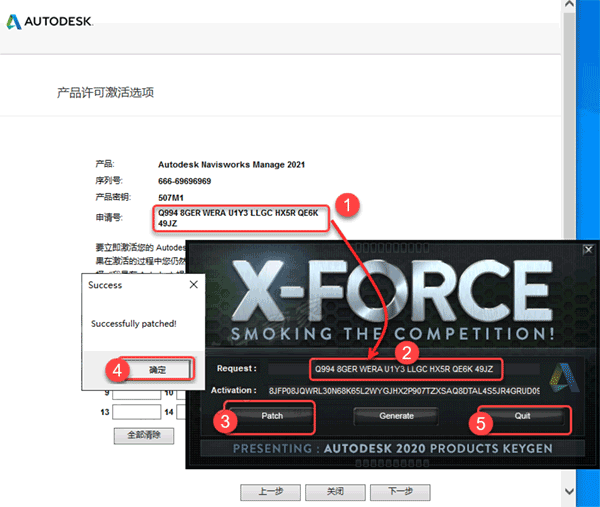Image resolution: width=600 pixels, height=507 pixels.
Task: Click the product key 507M1
Action: (171, 198)
